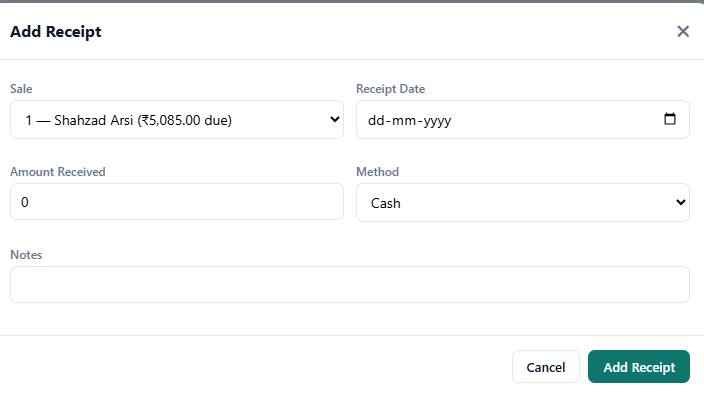Viewport: 704px width, 394px height.
Task: Click the Amount Received label
Action: 57,172
